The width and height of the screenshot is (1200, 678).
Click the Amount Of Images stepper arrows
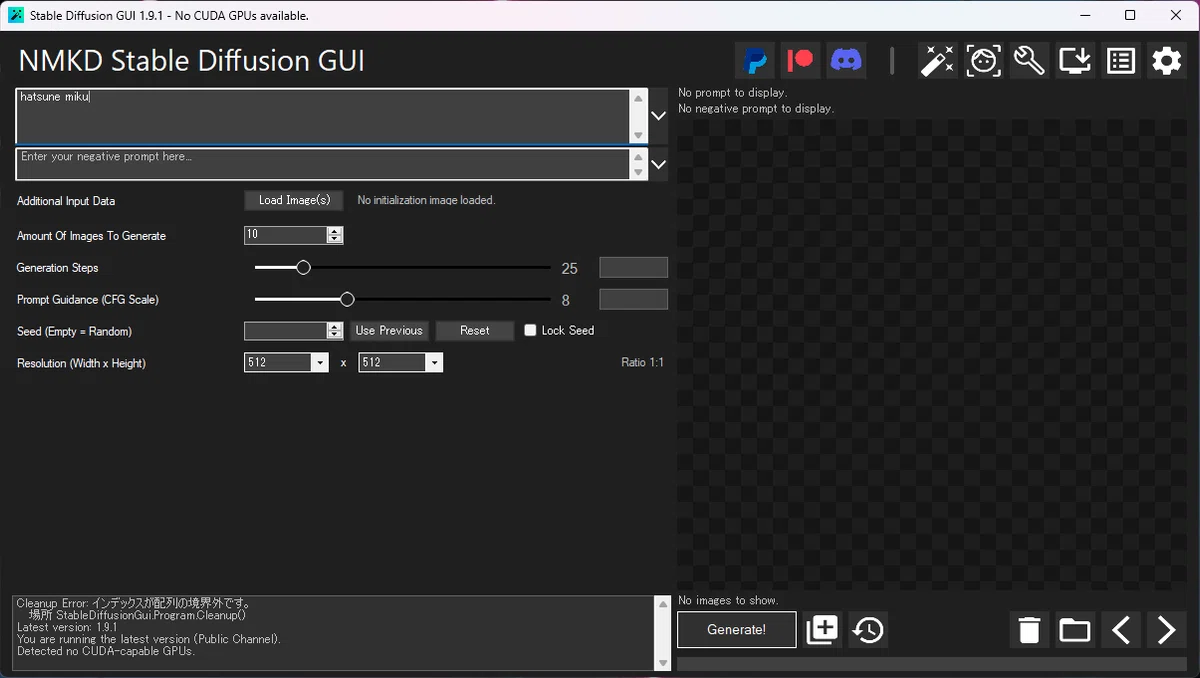[335, 235]
